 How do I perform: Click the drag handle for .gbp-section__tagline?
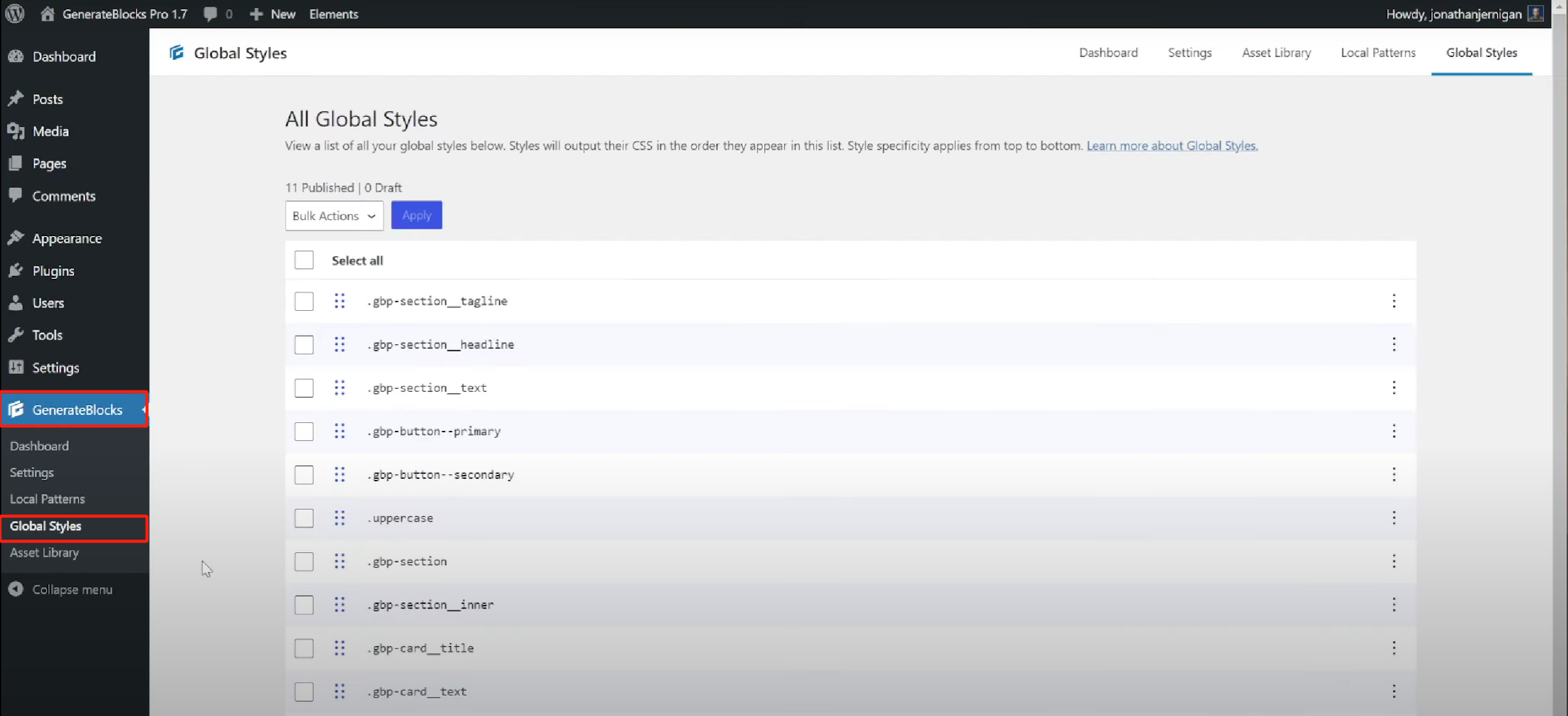[339, 301]
